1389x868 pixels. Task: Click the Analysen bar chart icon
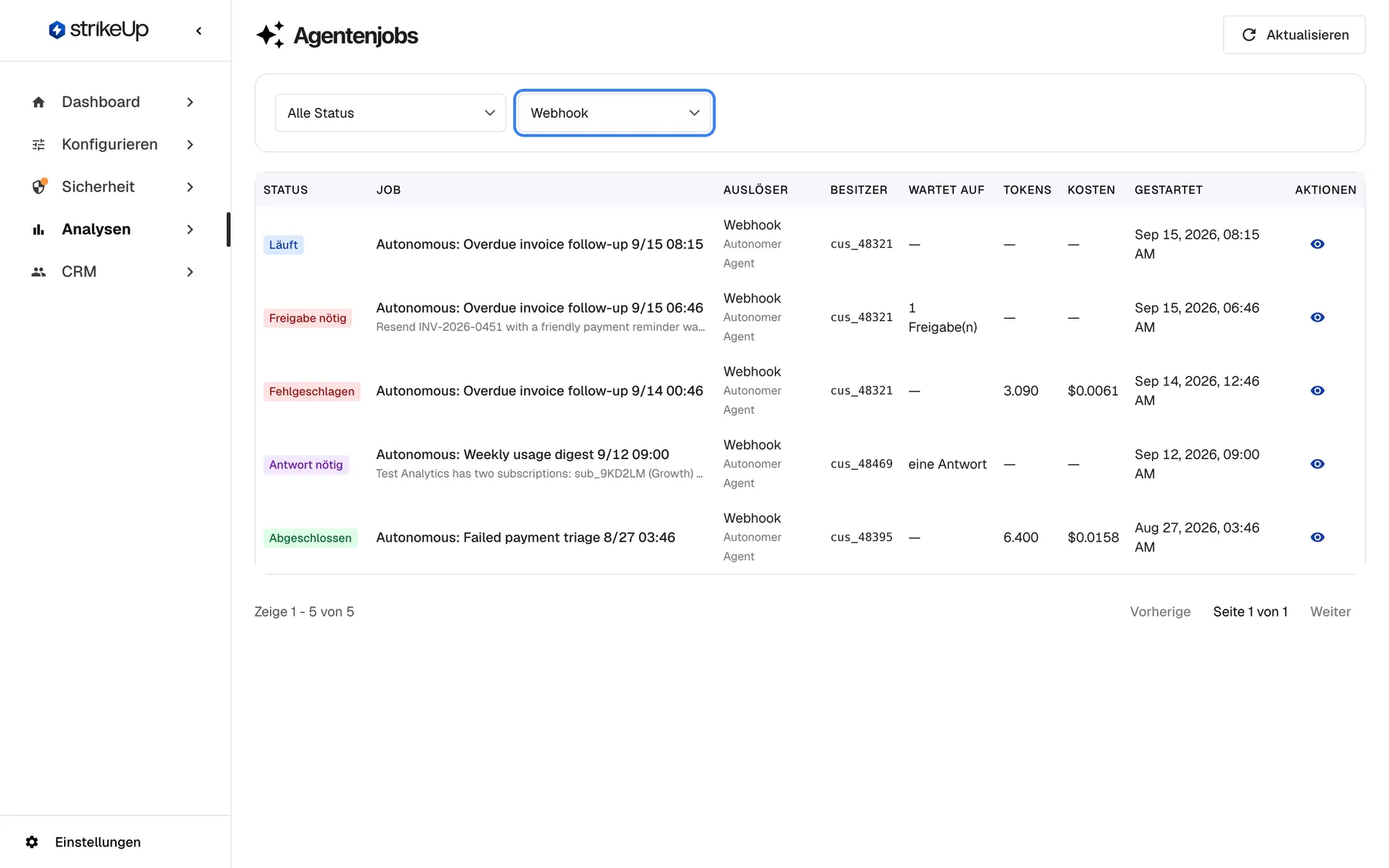coord(39,229)
